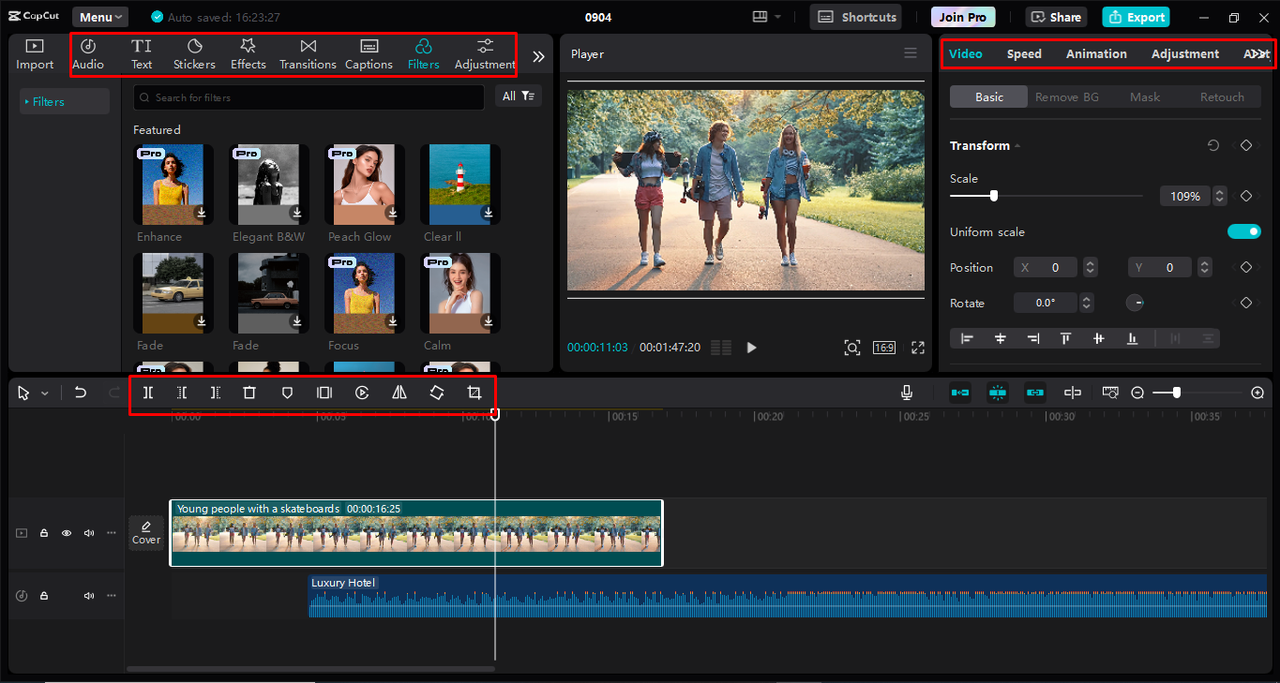The height and width of the screenshot is (683, 1280).
Task: Click the split clip tool
Action: coord(148,393)
